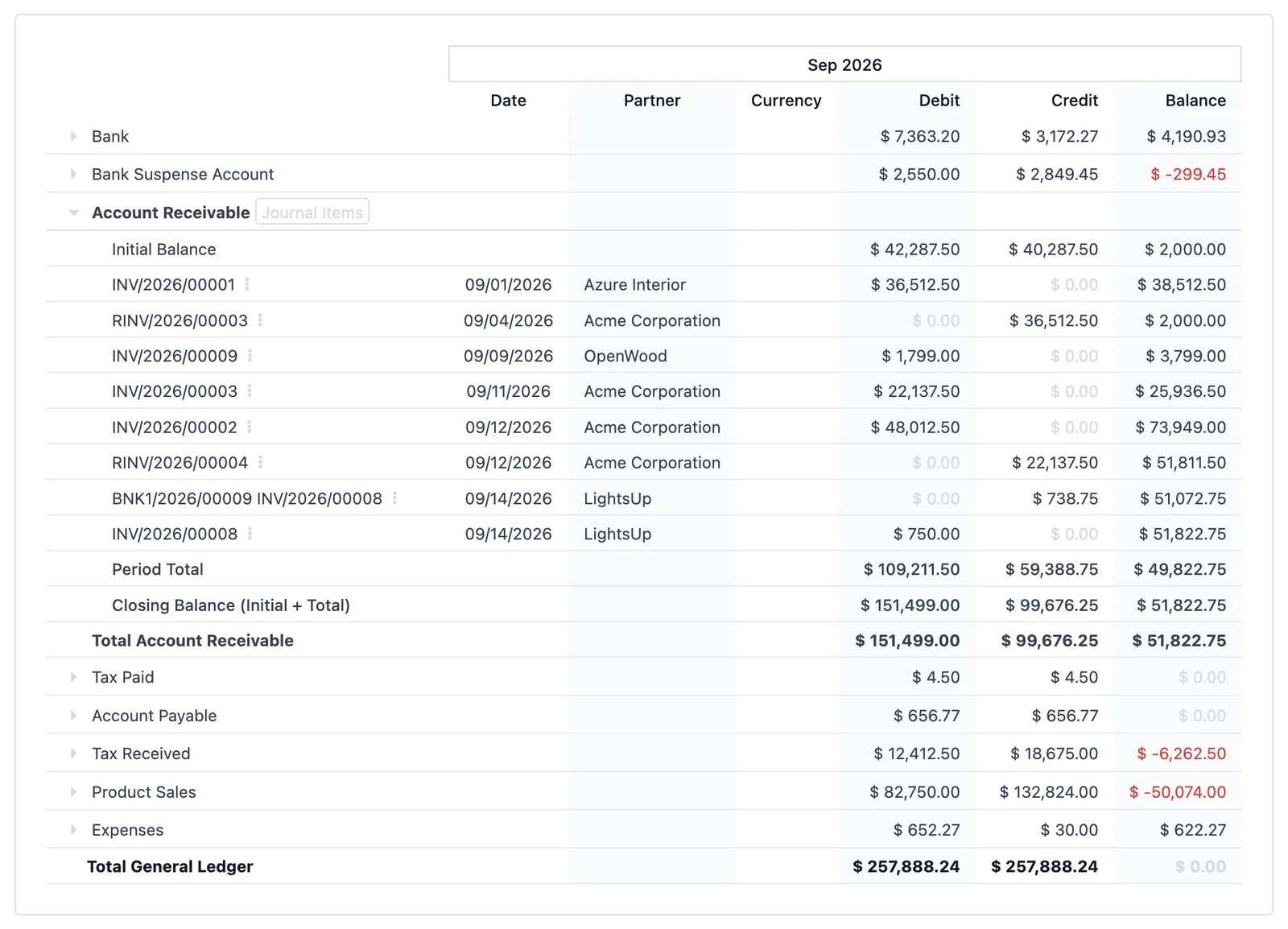Click the three dots beside INV/2026/00002
Viewport: 1288px width, 929px height.
pos(250,427)
